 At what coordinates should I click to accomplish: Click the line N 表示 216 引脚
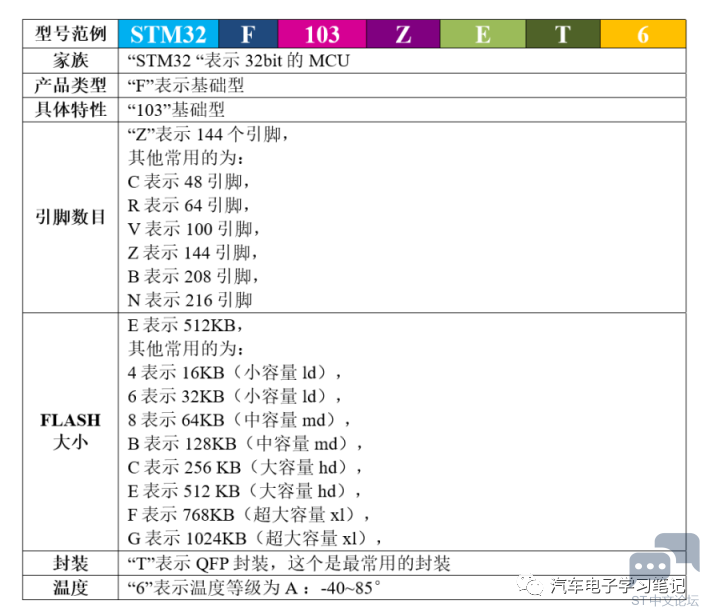[190, 300]
